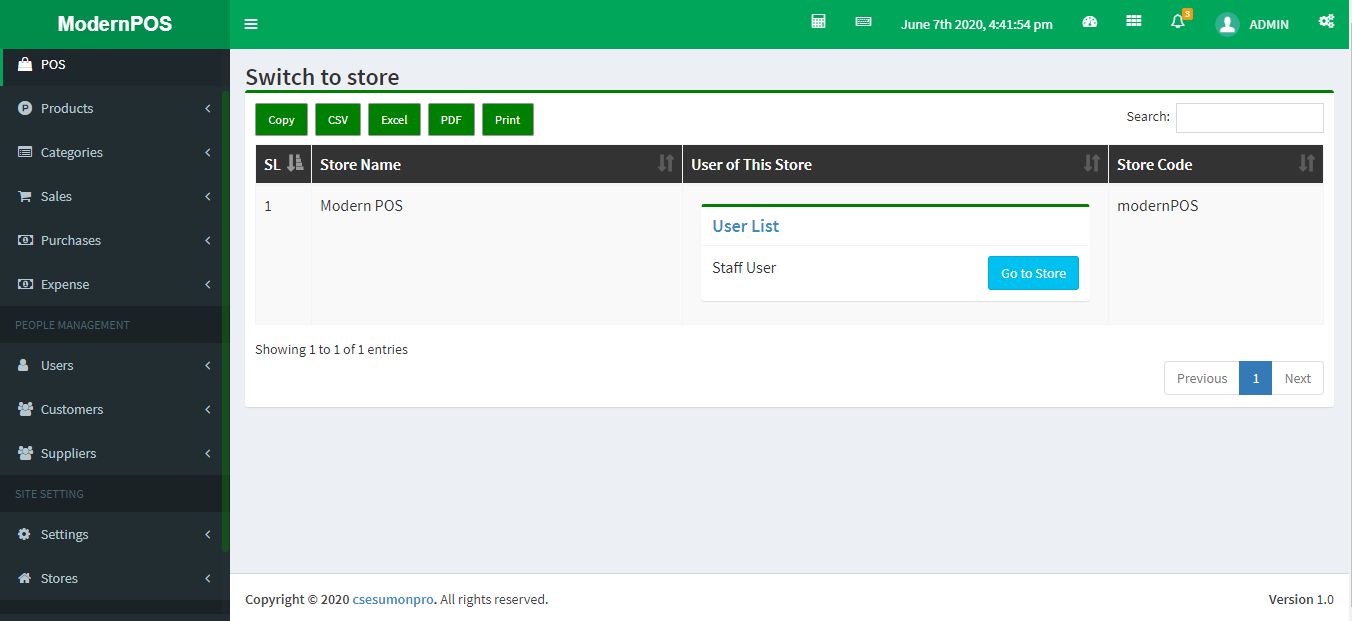Click the POS shopping bag icon
Image resolution: width=1352 pixels, height=621 pixels.
(x=25, y=64)
